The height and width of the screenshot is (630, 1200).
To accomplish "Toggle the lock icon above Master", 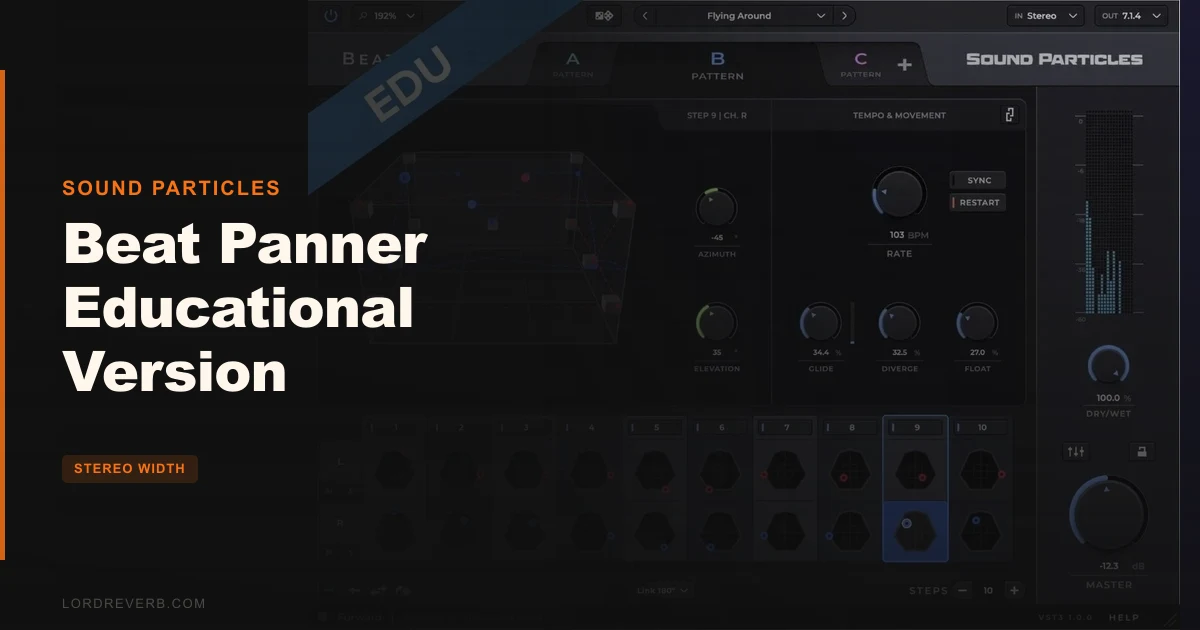I will pos(1140,452).
